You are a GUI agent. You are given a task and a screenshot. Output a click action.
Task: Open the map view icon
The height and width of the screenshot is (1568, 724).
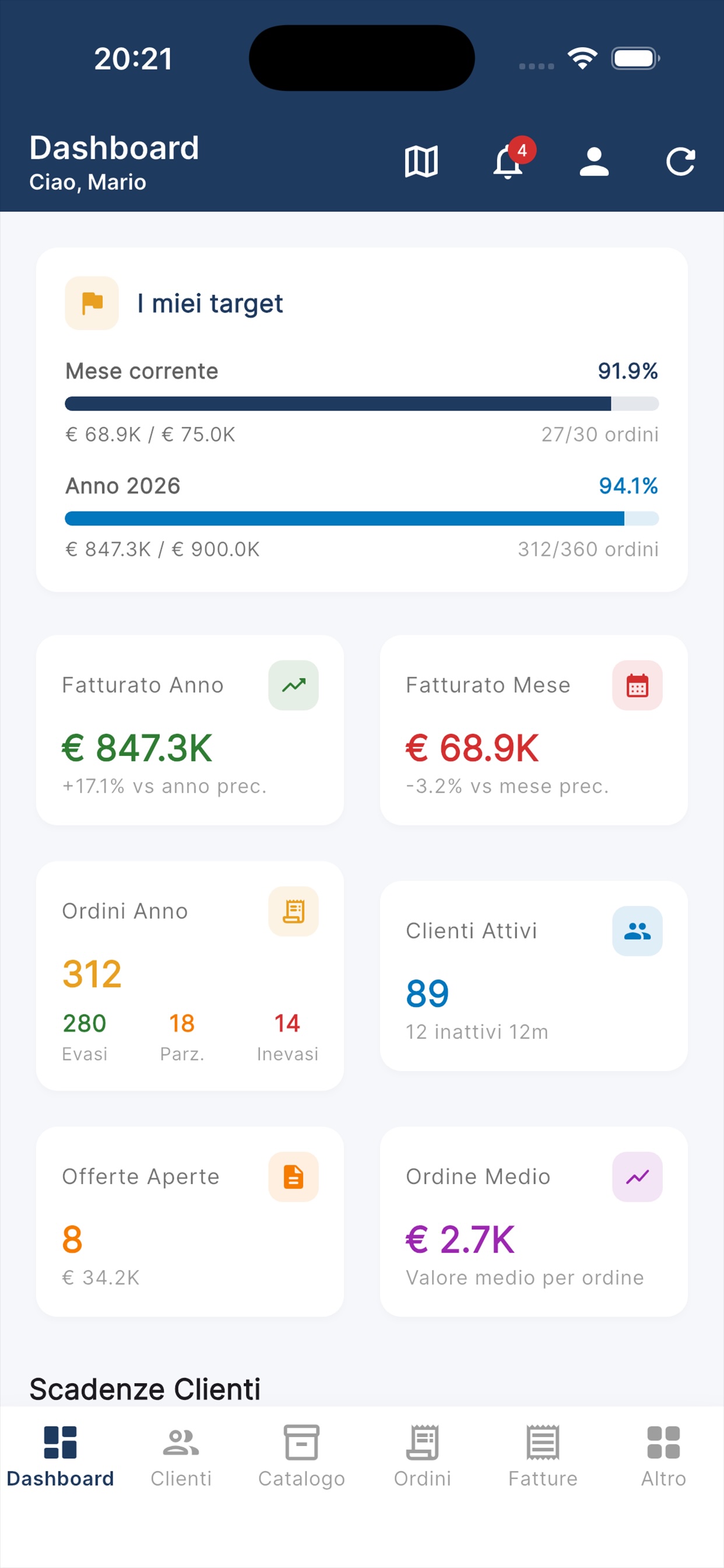pos(421,162)
